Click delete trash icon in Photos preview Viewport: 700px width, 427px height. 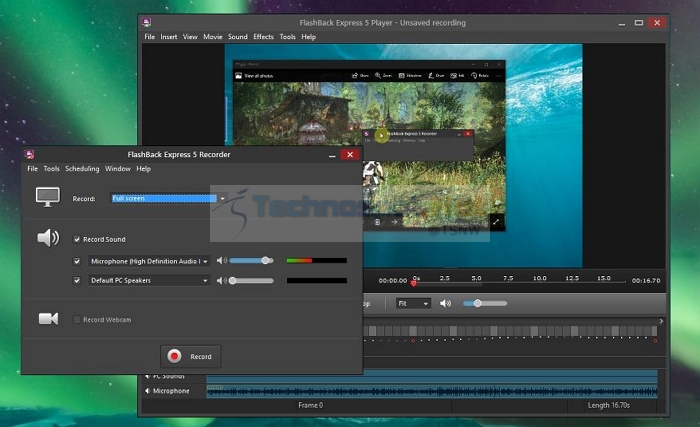377,222
